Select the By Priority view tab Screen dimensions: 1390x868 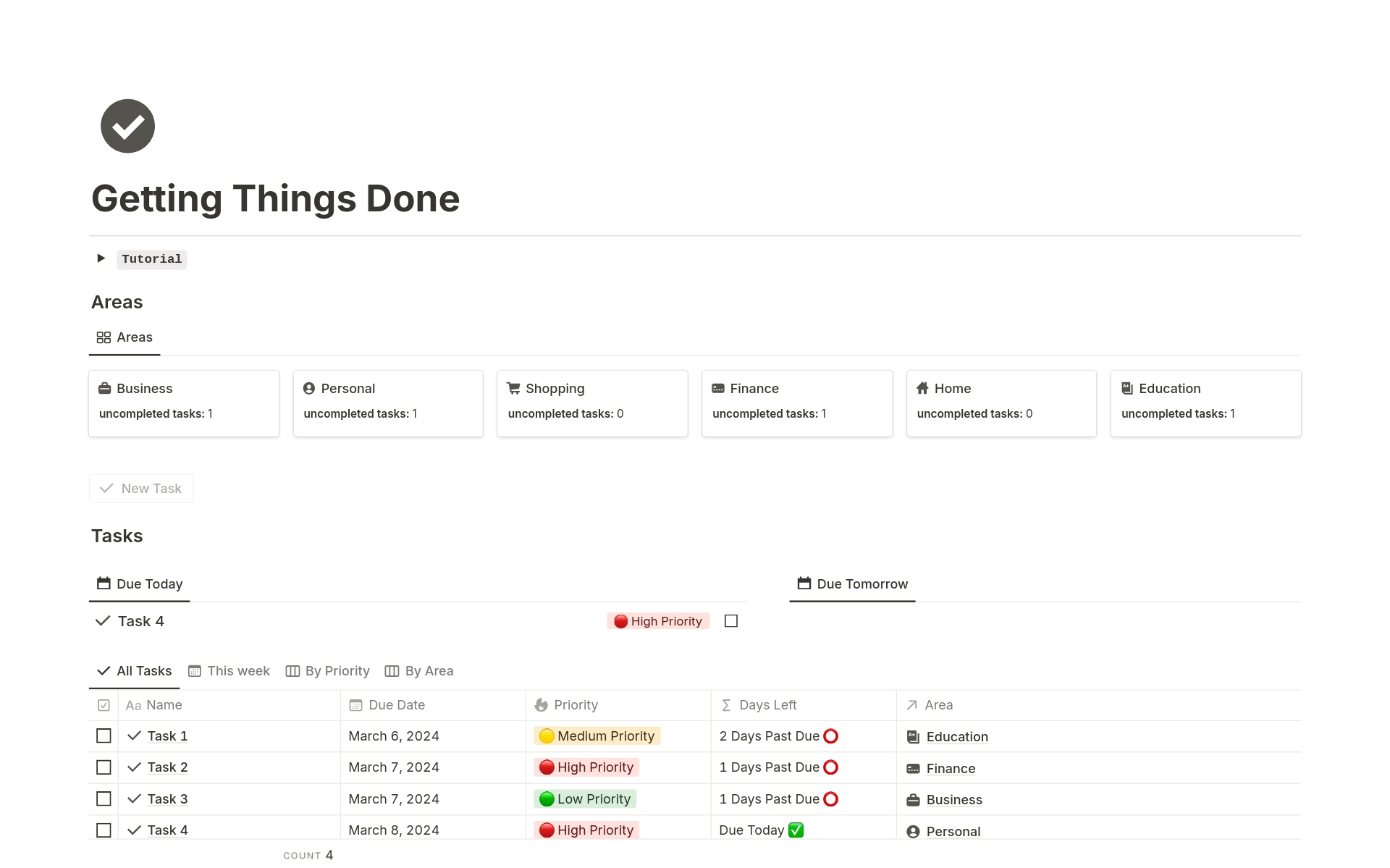[328, 670]
